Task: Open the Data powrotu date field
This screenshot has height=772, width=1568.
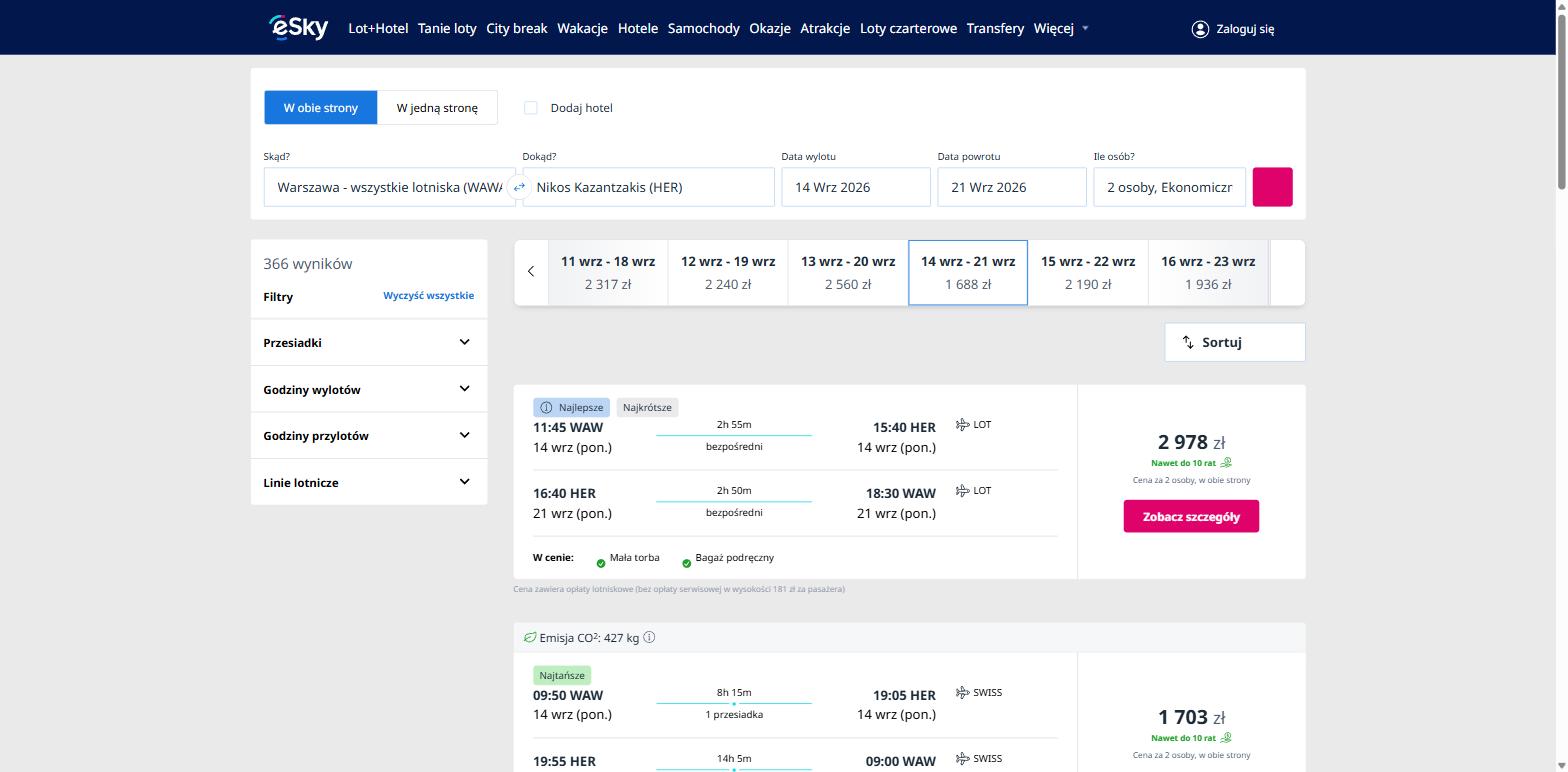Action: coord(1012,187)
